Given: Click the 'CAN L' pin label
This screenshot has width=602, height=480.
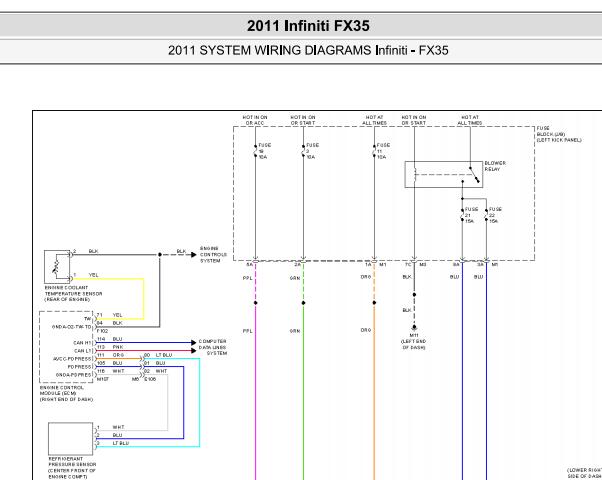Looking at the screenshot, I should tap(83, 351).
